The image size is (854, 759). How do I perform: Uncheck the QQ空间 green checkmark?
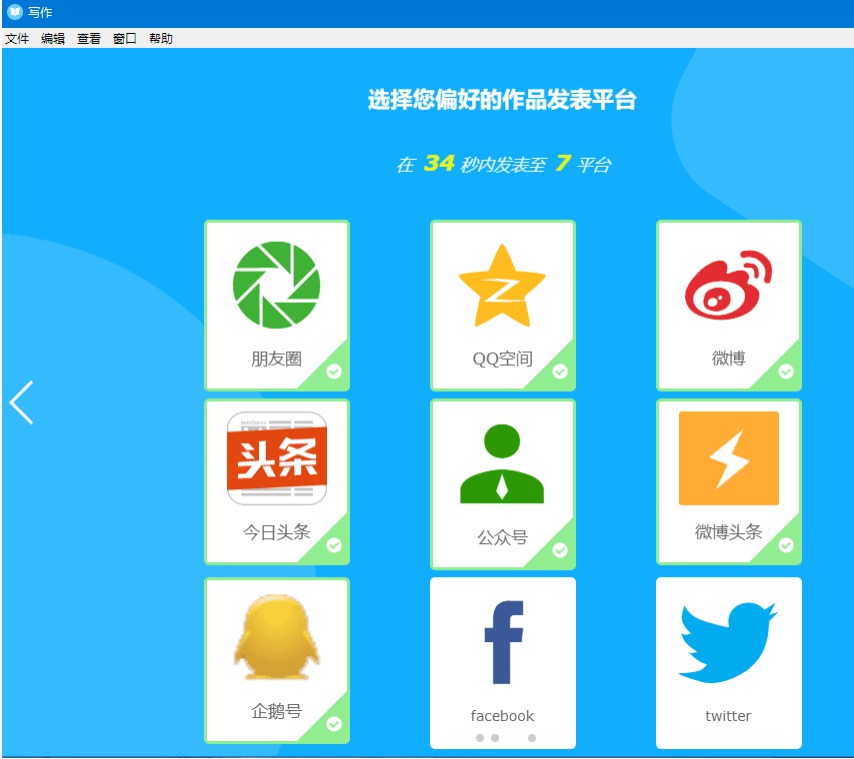point(560,371)
